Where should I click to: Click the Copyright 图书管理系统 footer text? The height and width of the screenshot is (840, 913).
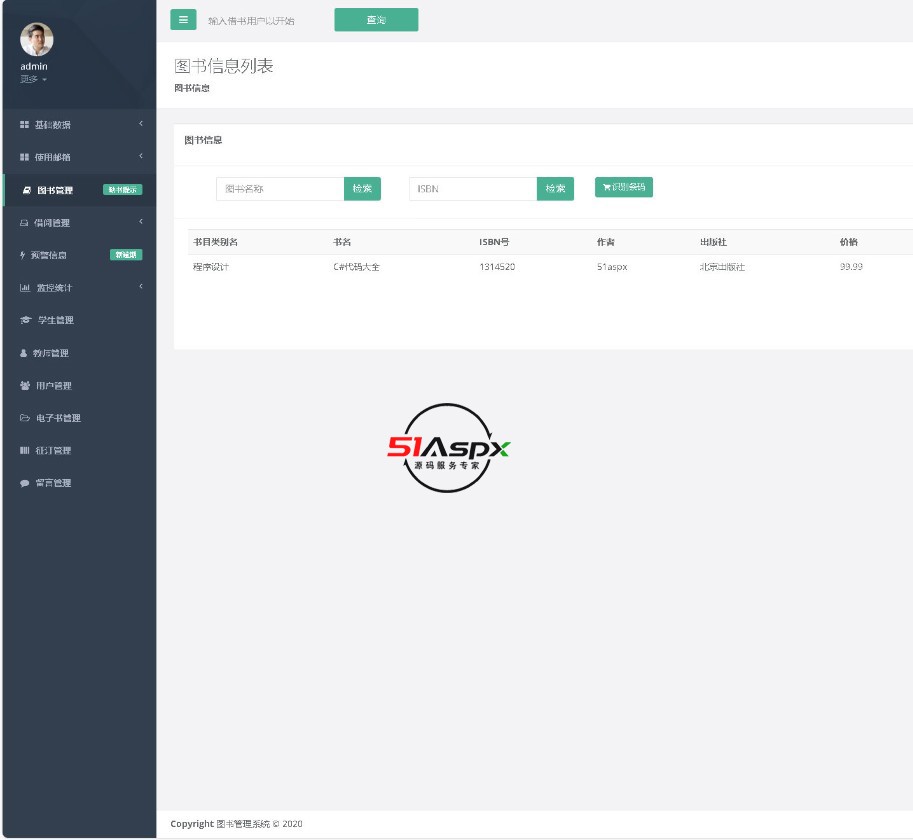click(236, 824)
